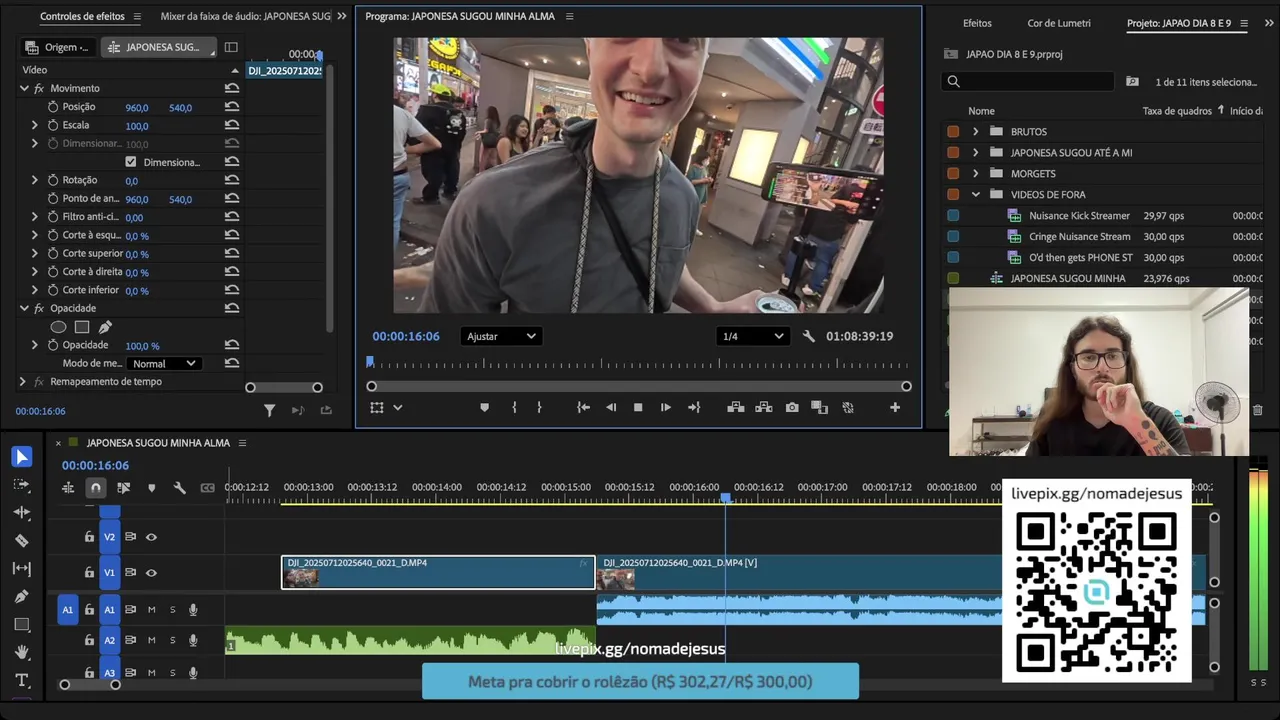Image resolution: width=1280 pixels, height=720 pixels.
Task: Click the Extract button
Action: (764, 408)
